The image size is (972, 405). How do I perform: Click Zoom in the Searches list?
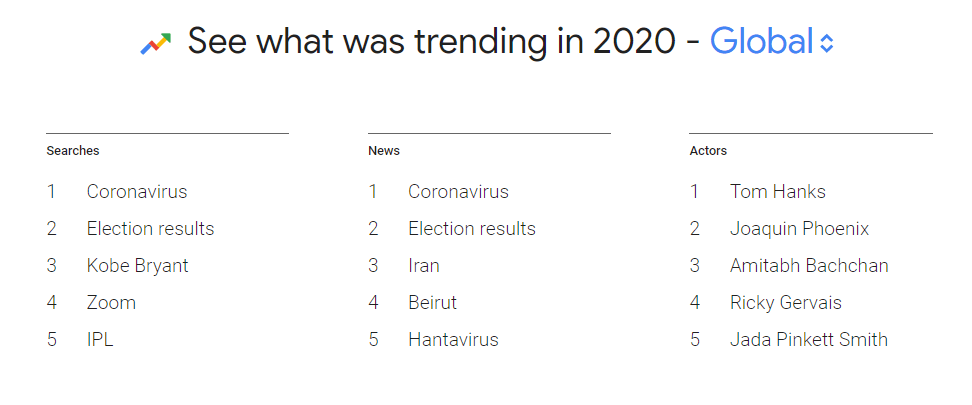(111, 303)
